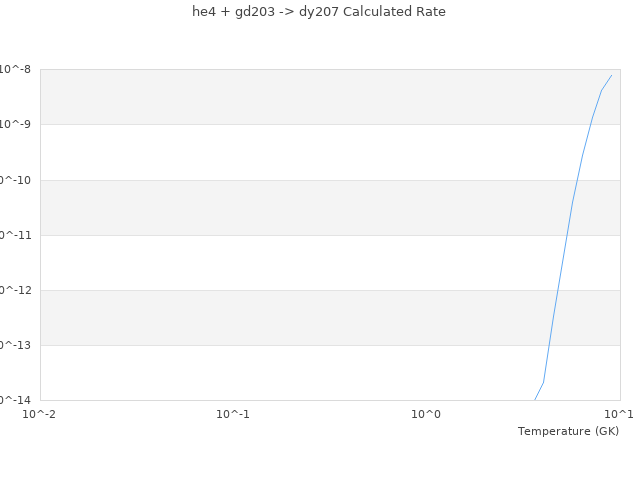Click the 10^-9 y-axis tick label

click(16, 124)
